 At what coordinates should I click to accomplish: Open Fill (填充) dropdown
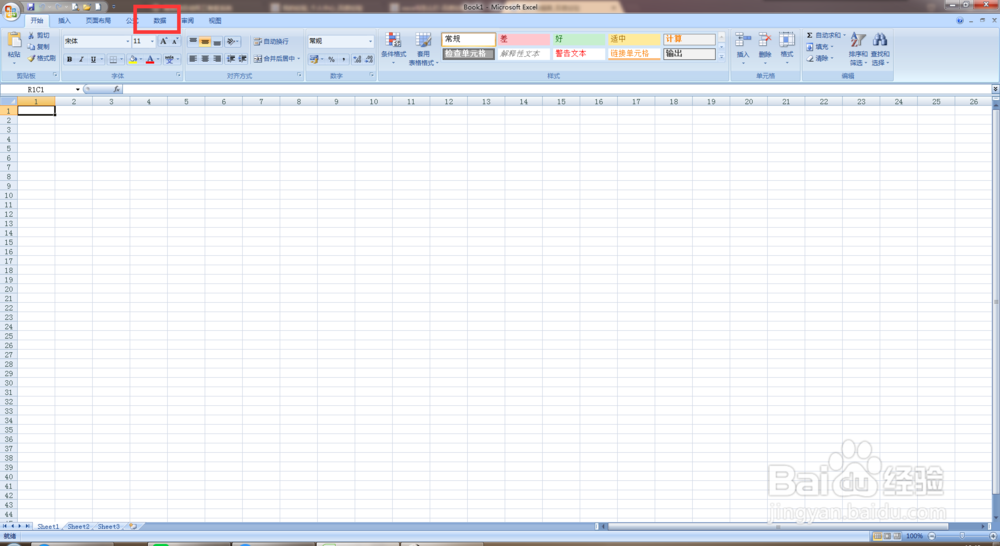[x=820, y=47]
